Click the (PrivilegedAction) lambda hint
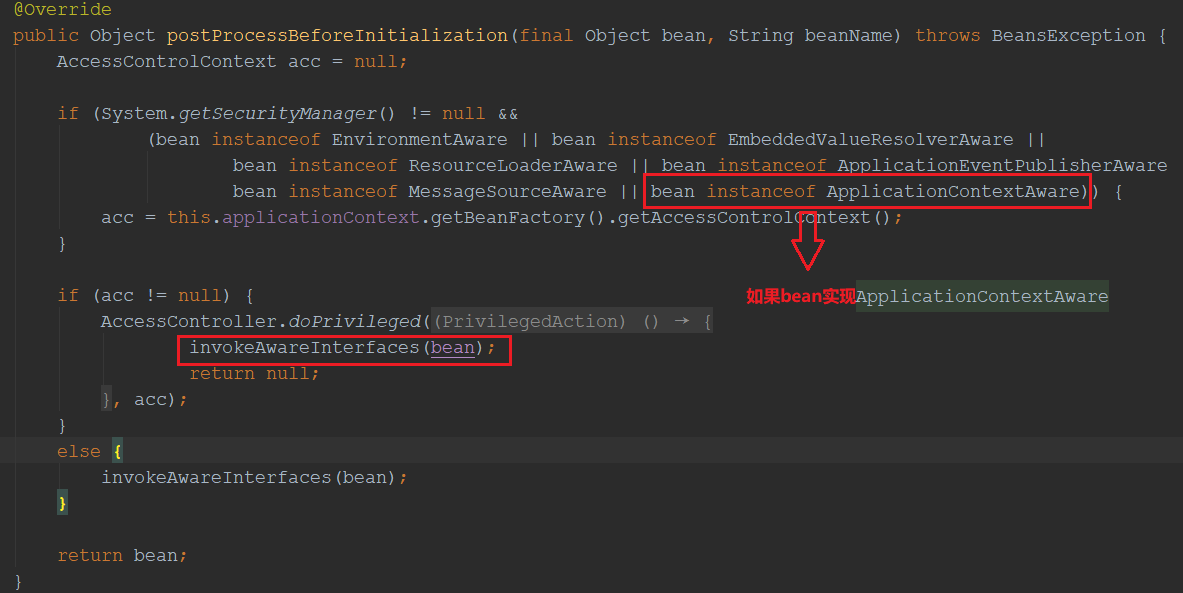The height and width of the screenshot is (593, 1183). (x=530, y=321)
